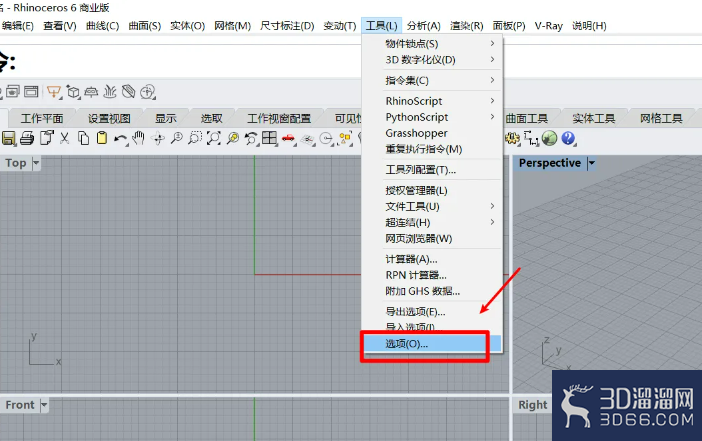Image resolution: width=702 pixels, height=441 pixels.
Task: Expand the PythonScript submenu arrow
Action: pyautogui.click(x=492, y=117)
